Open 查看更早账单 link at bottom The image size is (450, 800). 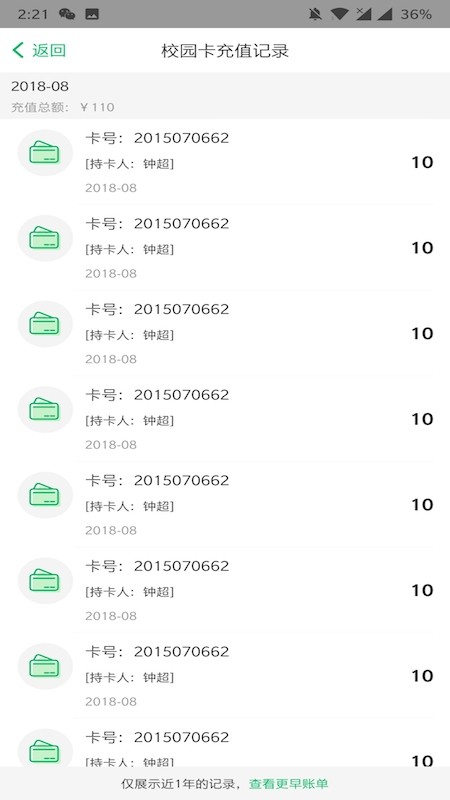point(288,784)
